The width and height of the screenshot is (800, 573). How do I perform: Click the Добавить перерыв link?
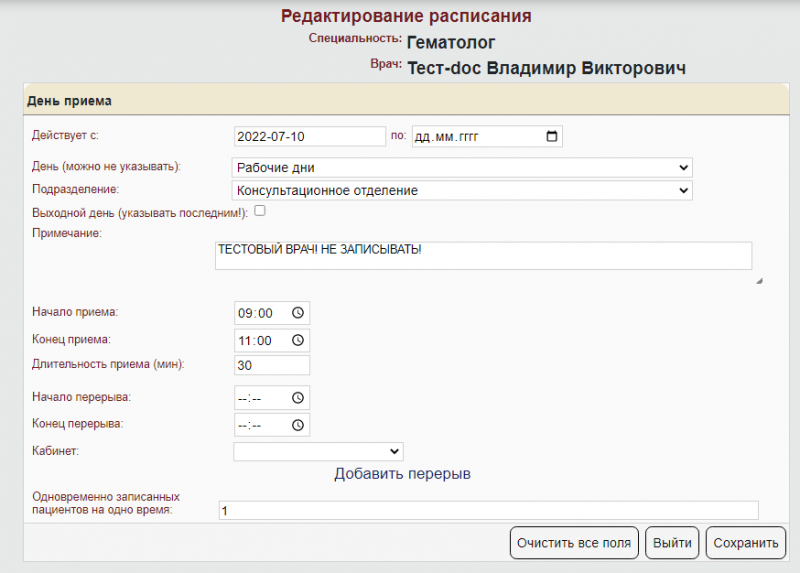[402, 473]
